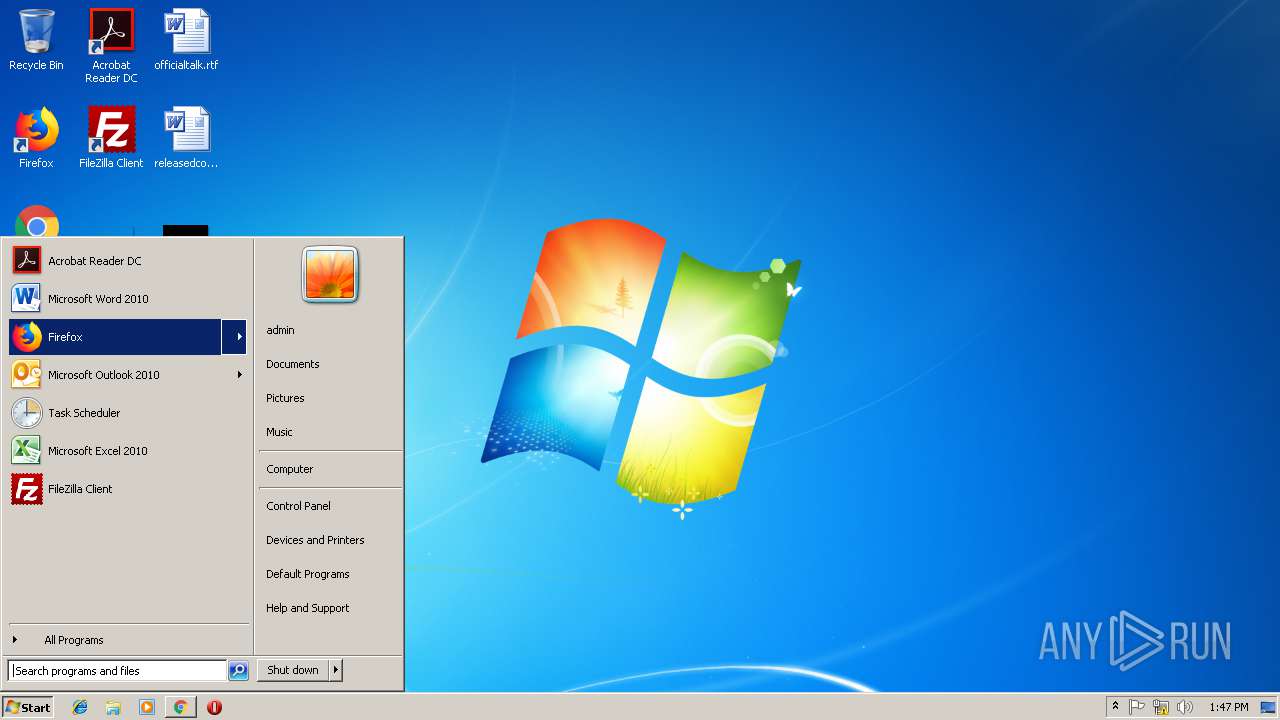
Task: Click Excel 2010 icon in Start menu
Action: 27,451
